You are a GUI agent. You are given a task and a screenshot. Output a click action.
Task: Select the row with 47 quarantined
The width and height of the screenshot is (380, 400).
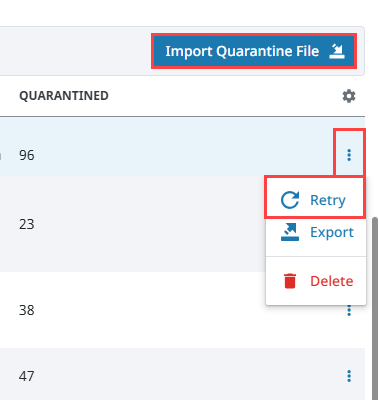pos(182,376)
